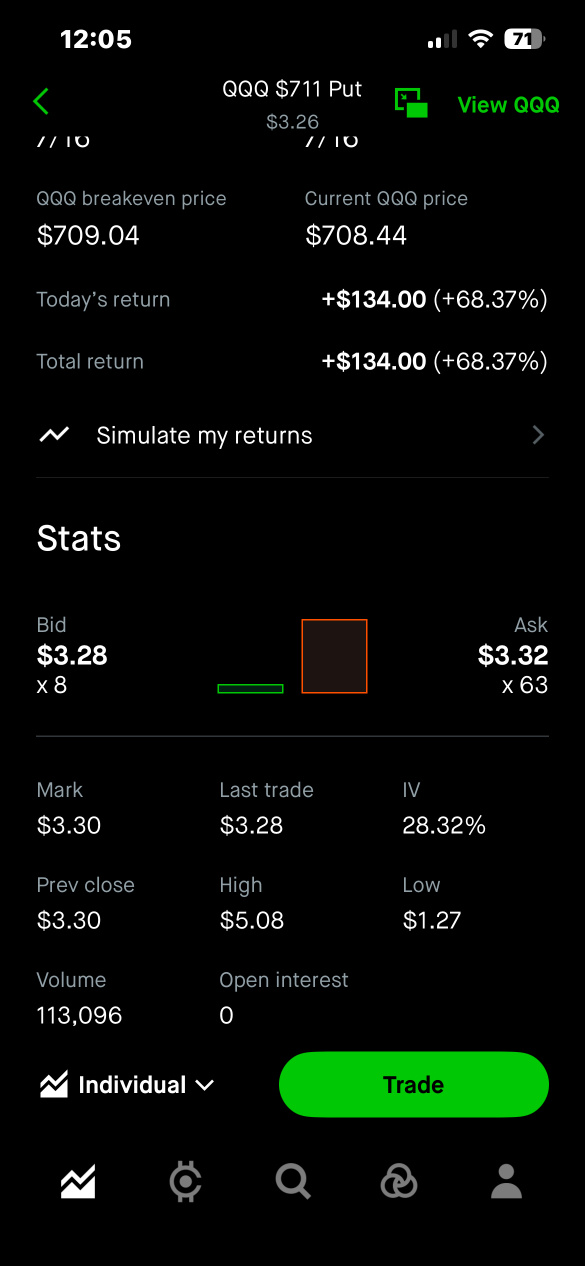The width and height of the screenshot is (585, 1266).
Task: Open the Search magnifier tab
Action: (293, 1182)
